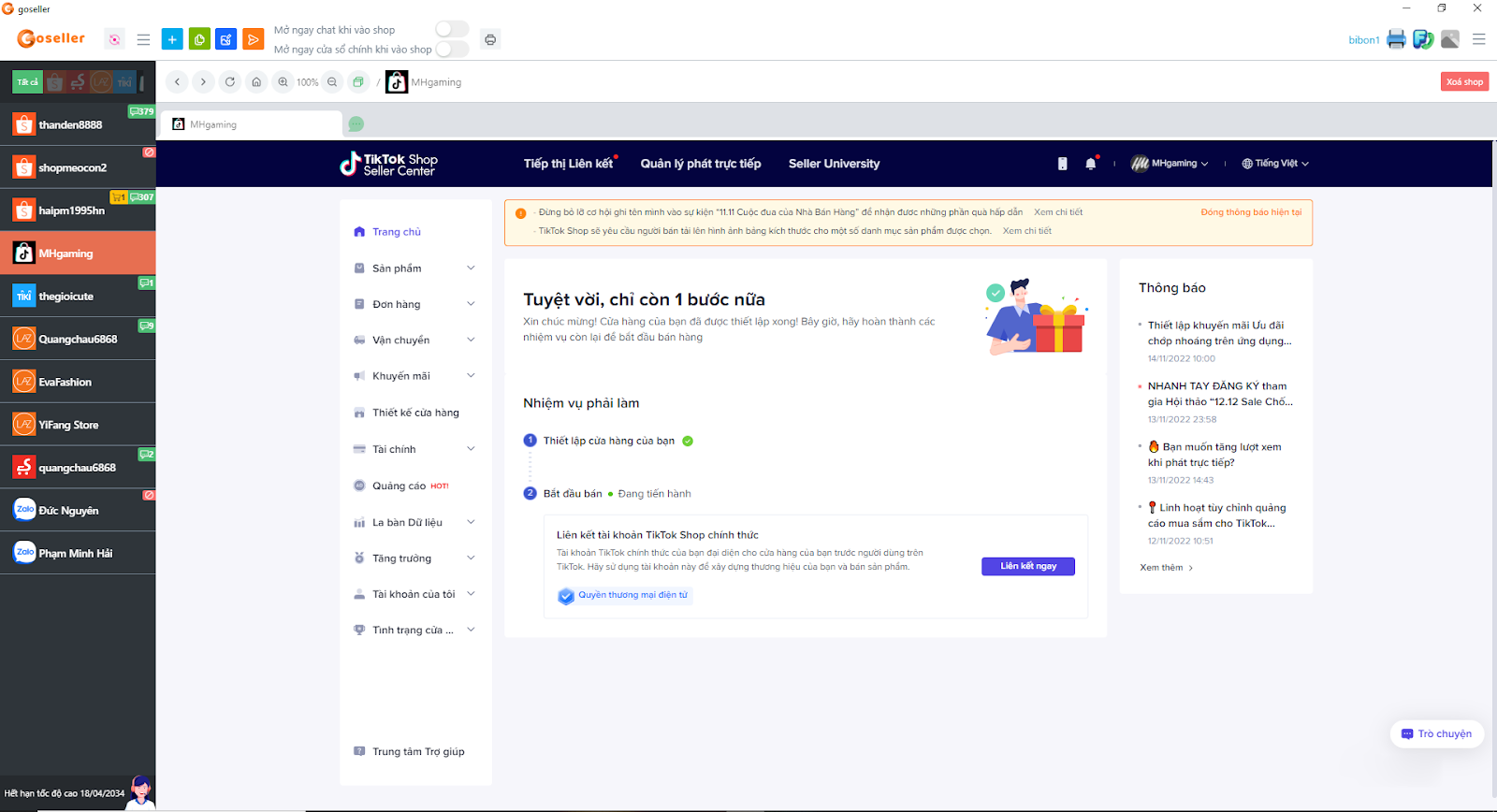Open the top-right hamburger menu
Viewport: 1497px width, 812px height.
pyautogui.click(x=1479, y=39)
